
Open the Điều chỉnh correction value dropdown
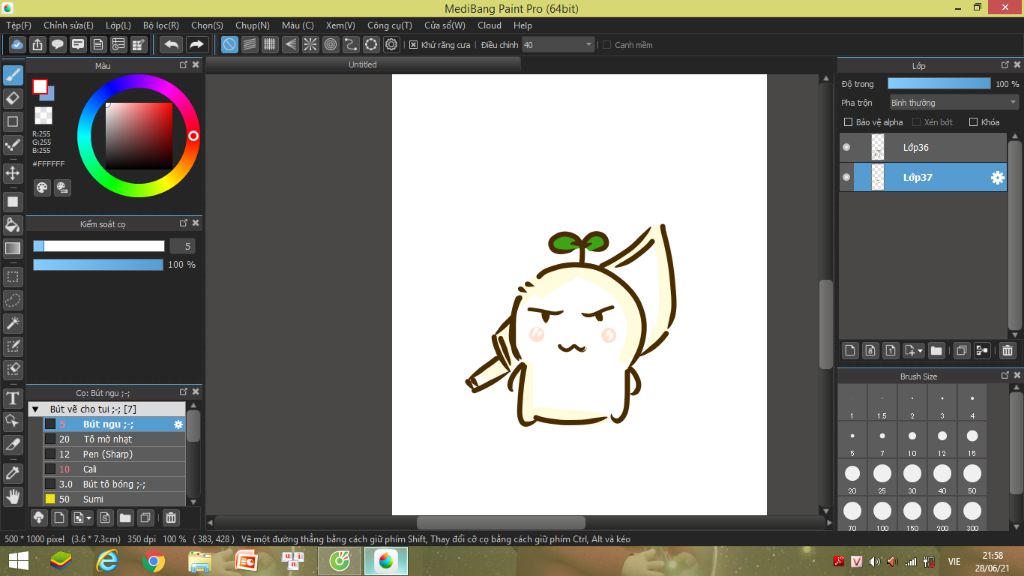557,45
